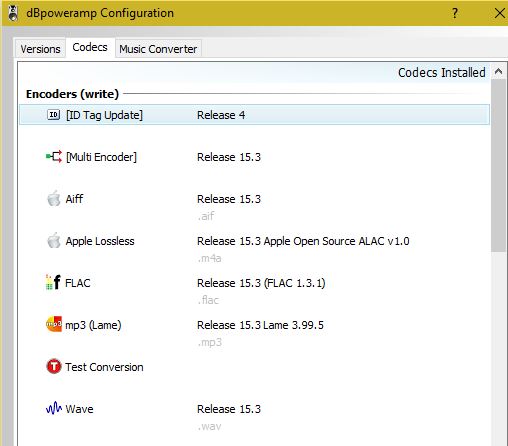This screenshot has height=446, width=508.
Task: Click Multi Encoder's 'Release 15.3' text
Action: (x=229, y=157)
